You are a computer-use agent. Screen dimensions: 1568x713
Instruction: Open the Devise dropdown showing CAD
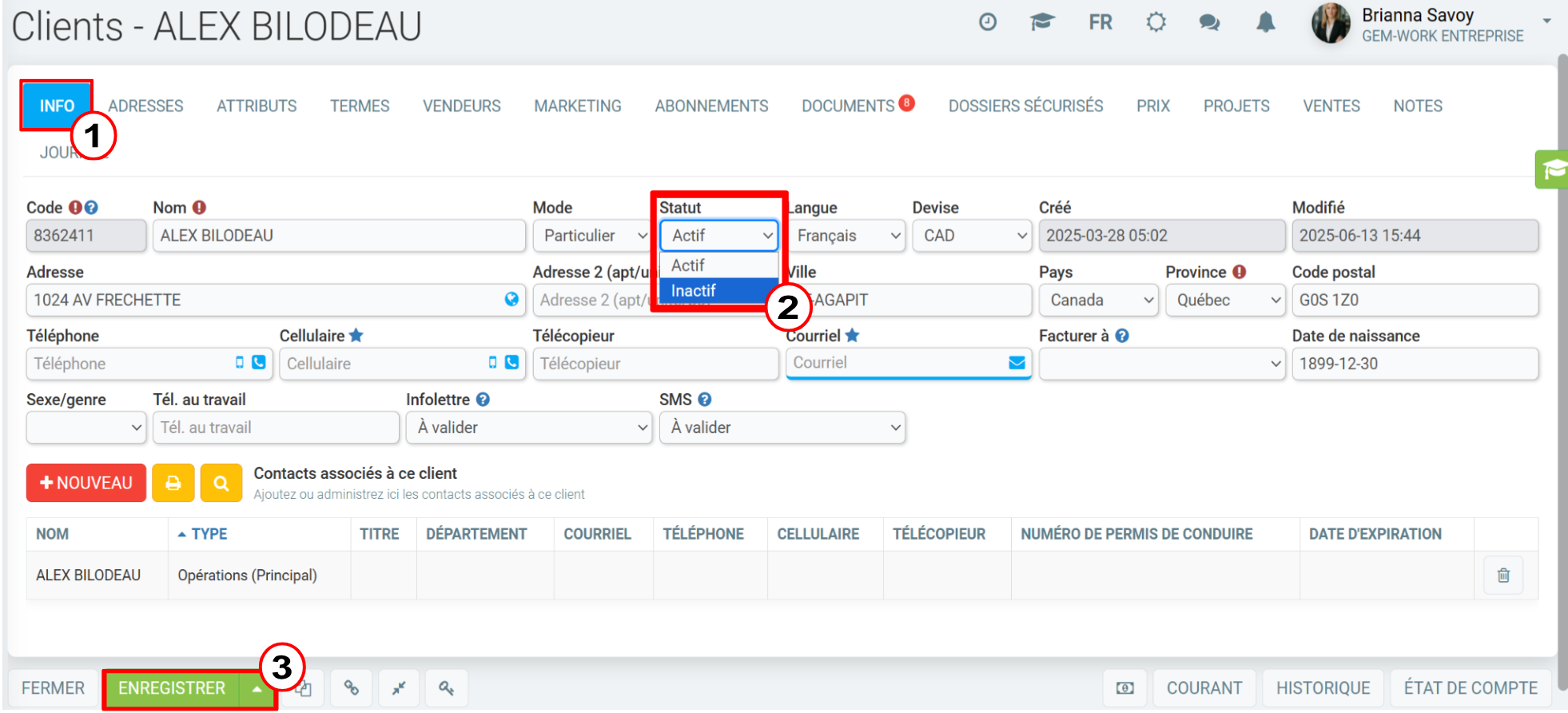(972, 236)
